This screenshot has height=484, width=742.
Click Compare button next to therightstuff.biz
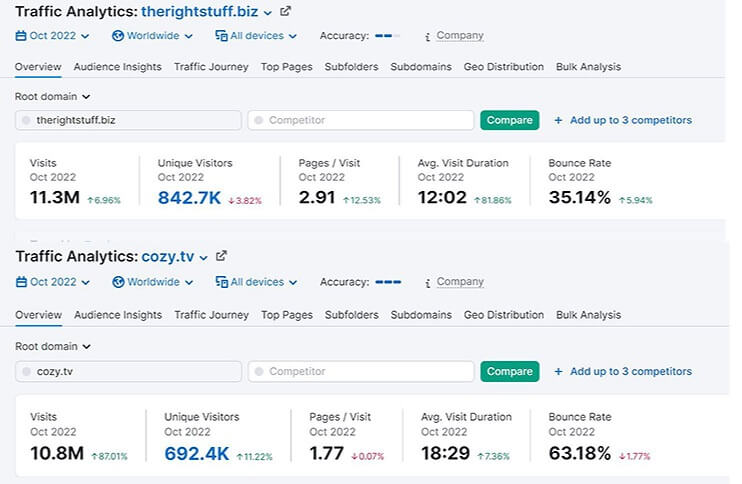tap(510, 120)
